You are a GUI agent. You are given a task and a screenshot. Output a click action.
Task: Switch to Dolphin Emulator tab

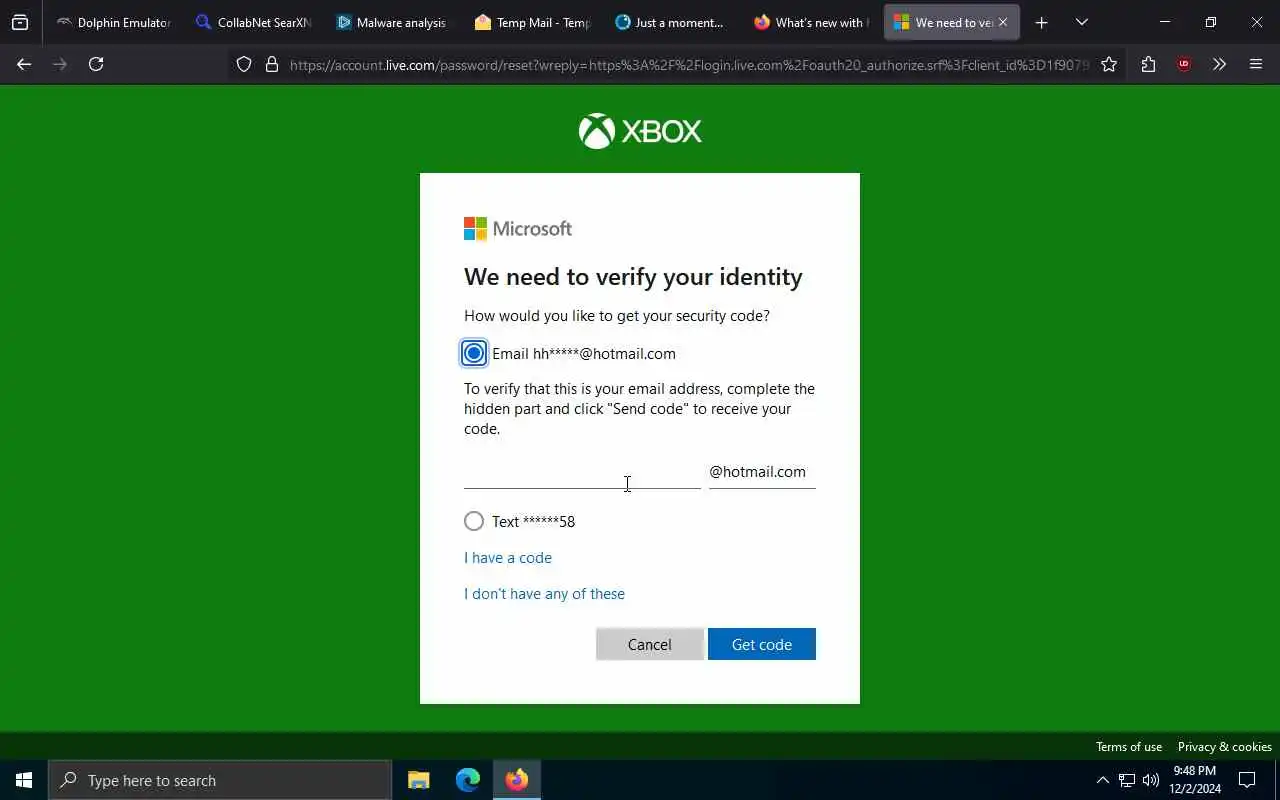tap(113, 22)
